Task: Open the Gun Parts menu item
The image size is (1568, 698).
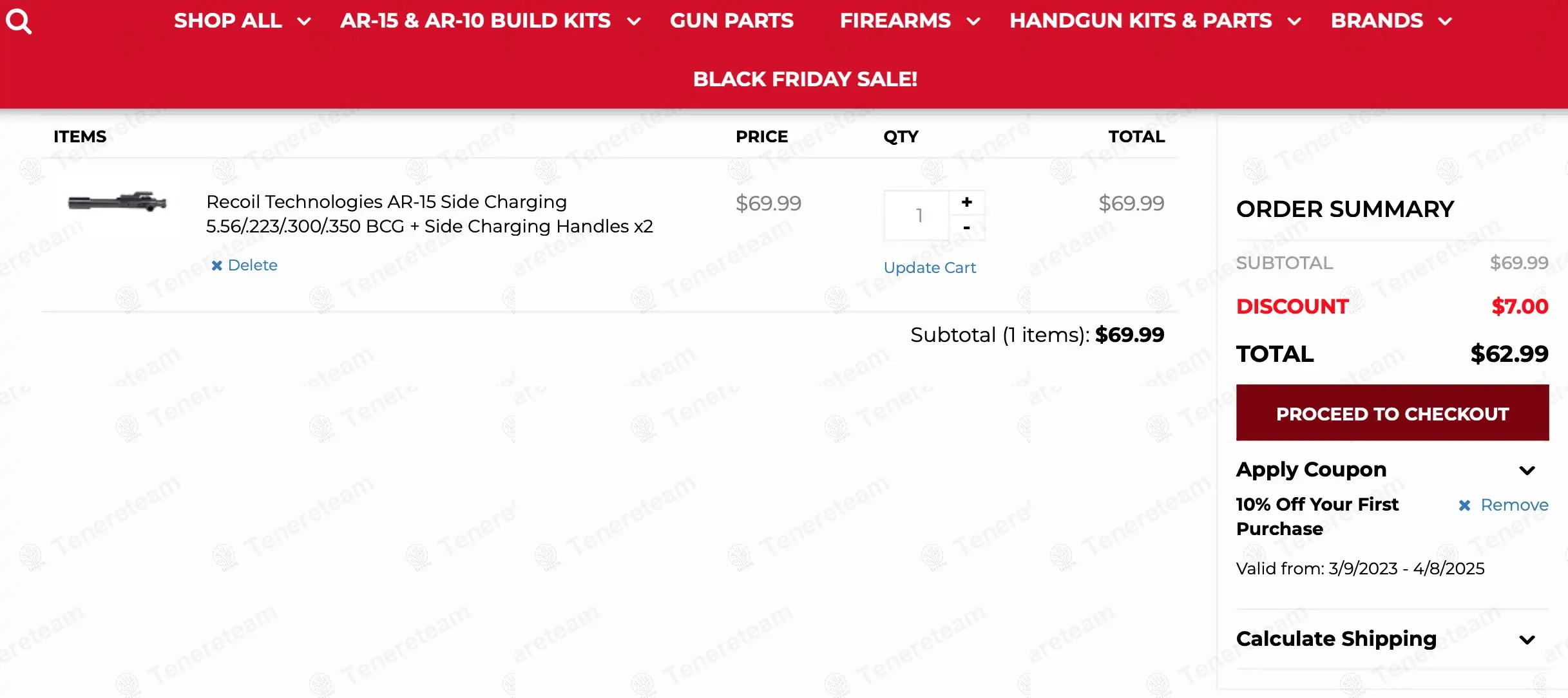Action: point(731,21)
